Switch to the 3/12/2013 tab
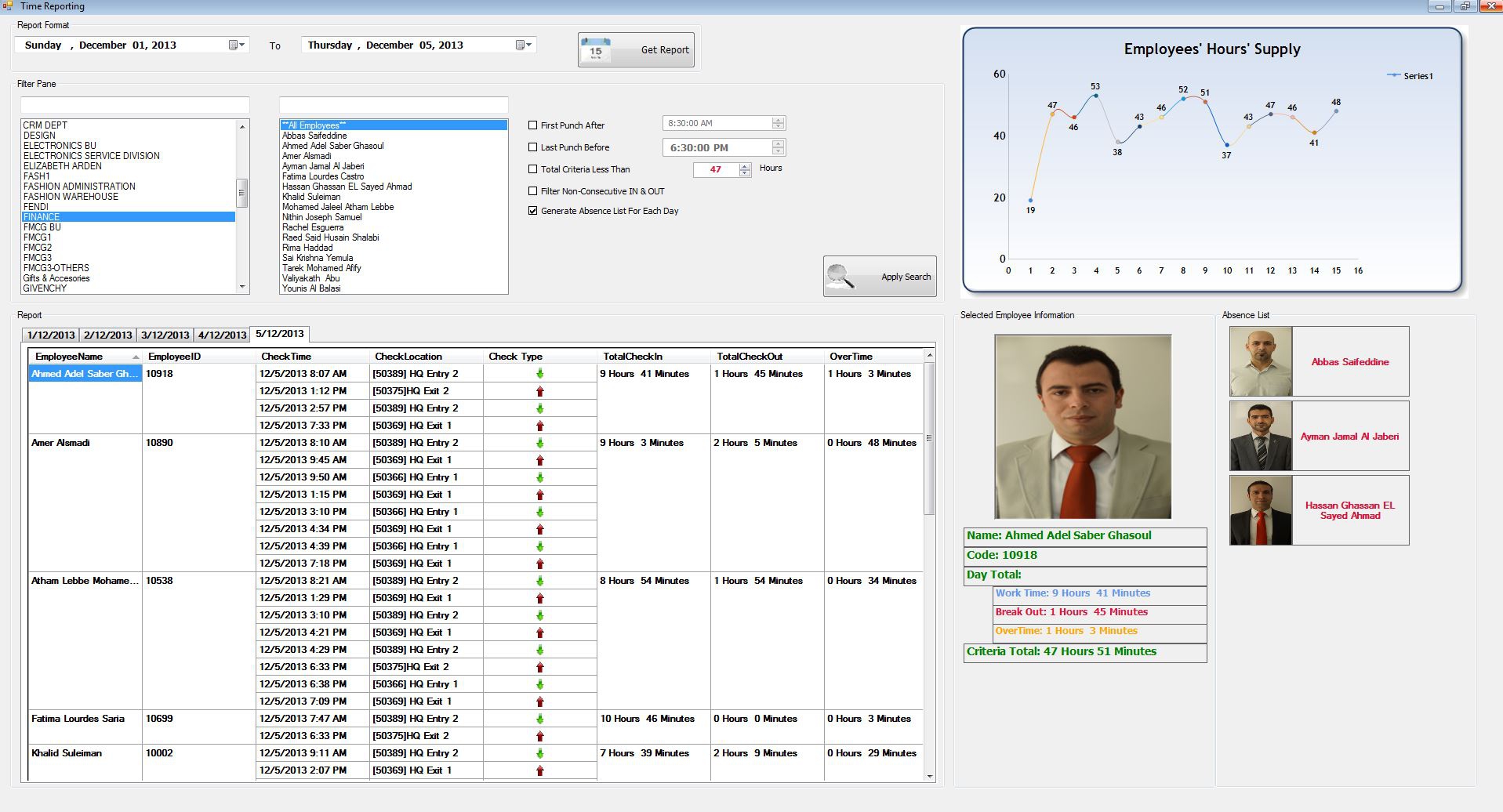1503x812 pixels. [165, 335]
